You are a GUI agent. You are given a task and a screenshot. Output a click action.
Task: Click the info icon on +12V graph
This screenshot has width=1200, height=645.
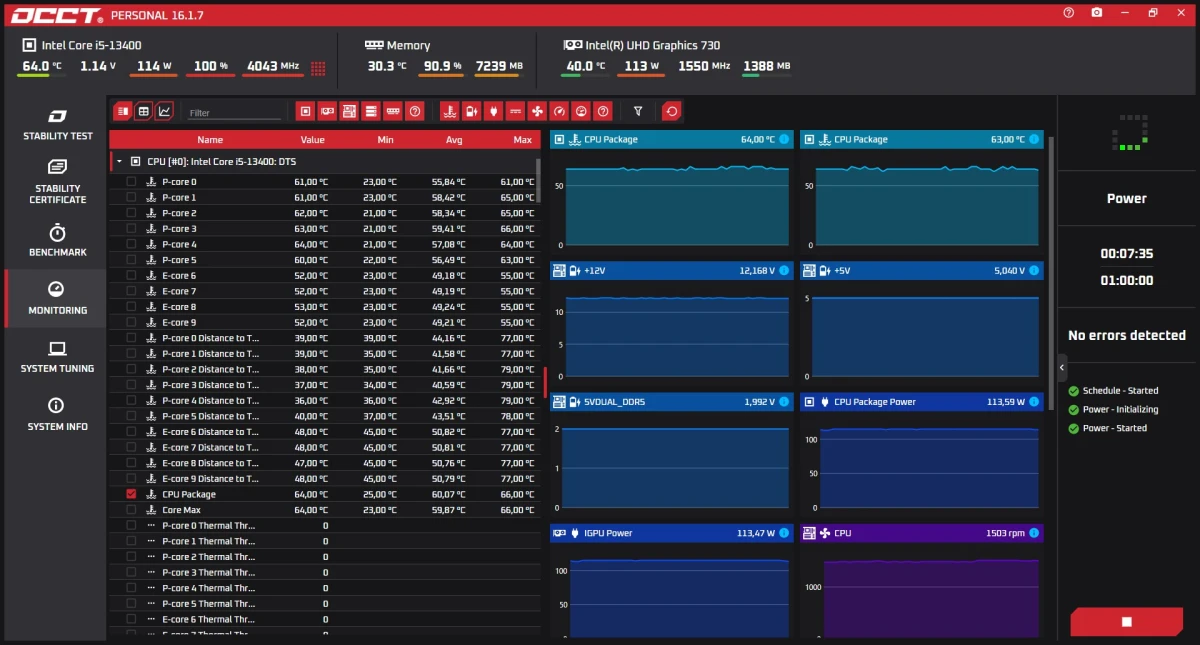(783, 271)
